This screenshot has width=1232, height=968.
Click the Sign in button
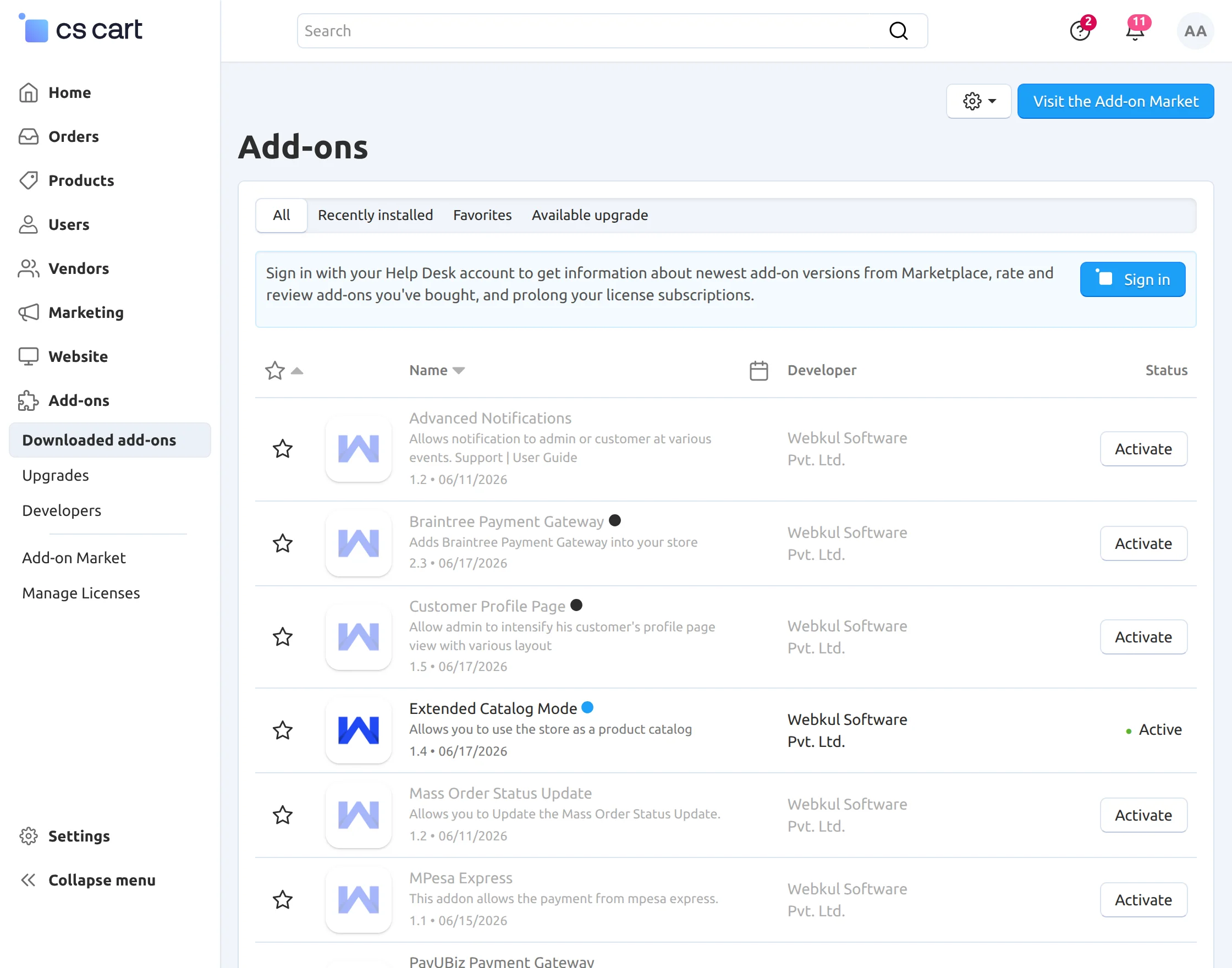[x=1132, y=279]
